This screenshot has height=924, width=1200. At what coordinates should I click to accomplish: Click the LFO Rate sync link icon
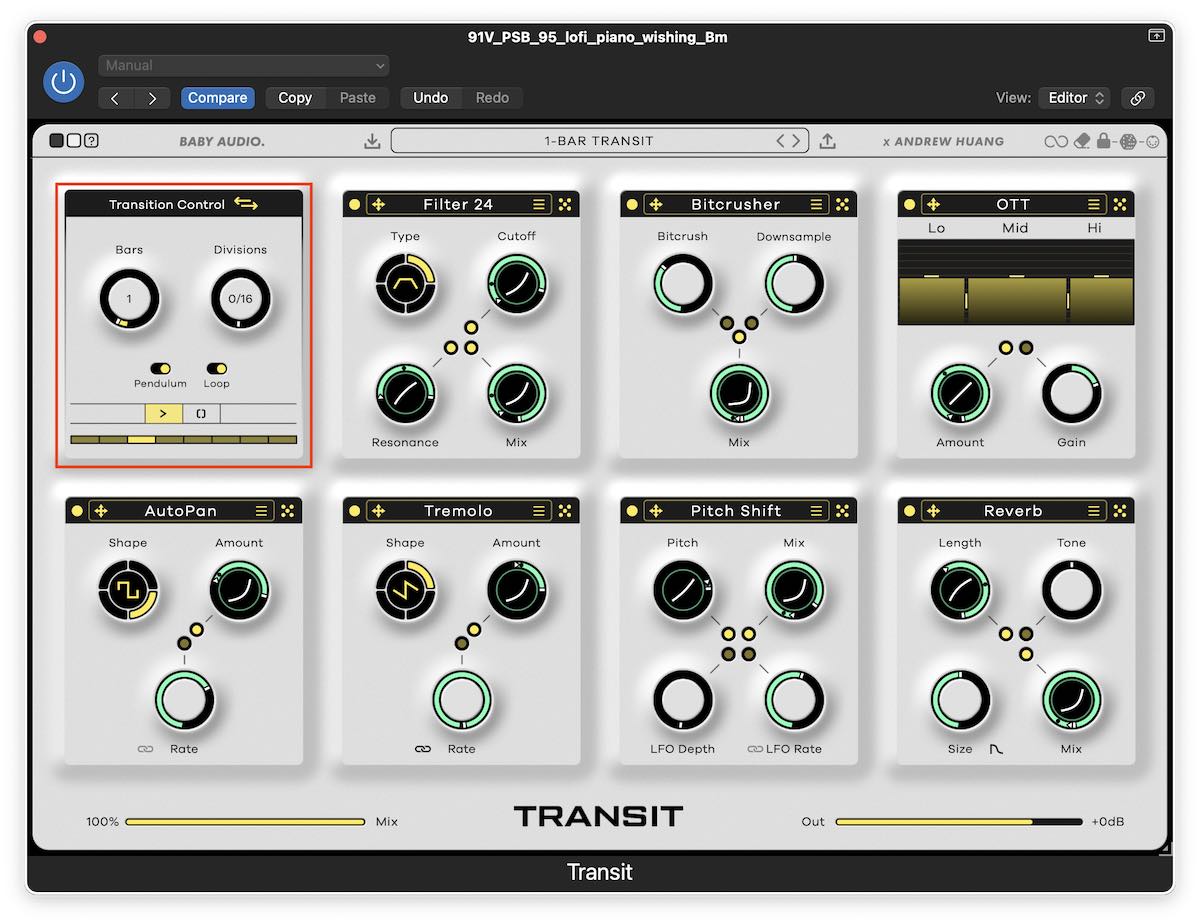tap(755, 749)
